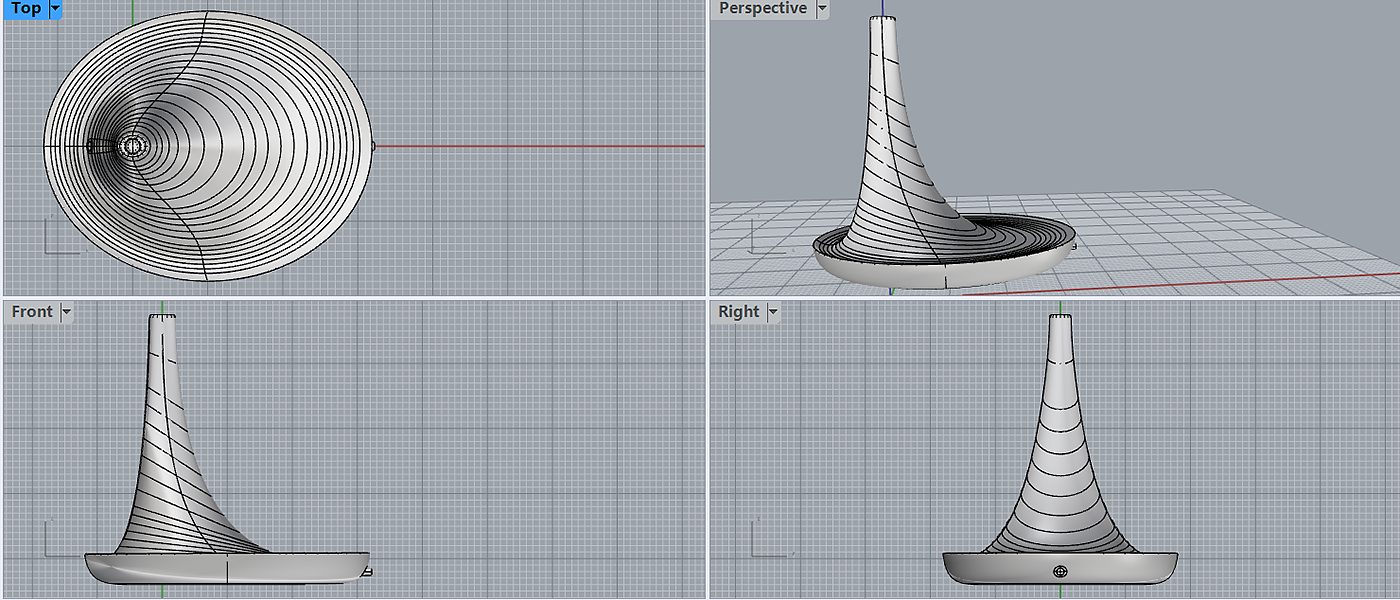Select the circular port on base in Right view
Viewport: 1400px width, 600px height.
[1060, 571]
